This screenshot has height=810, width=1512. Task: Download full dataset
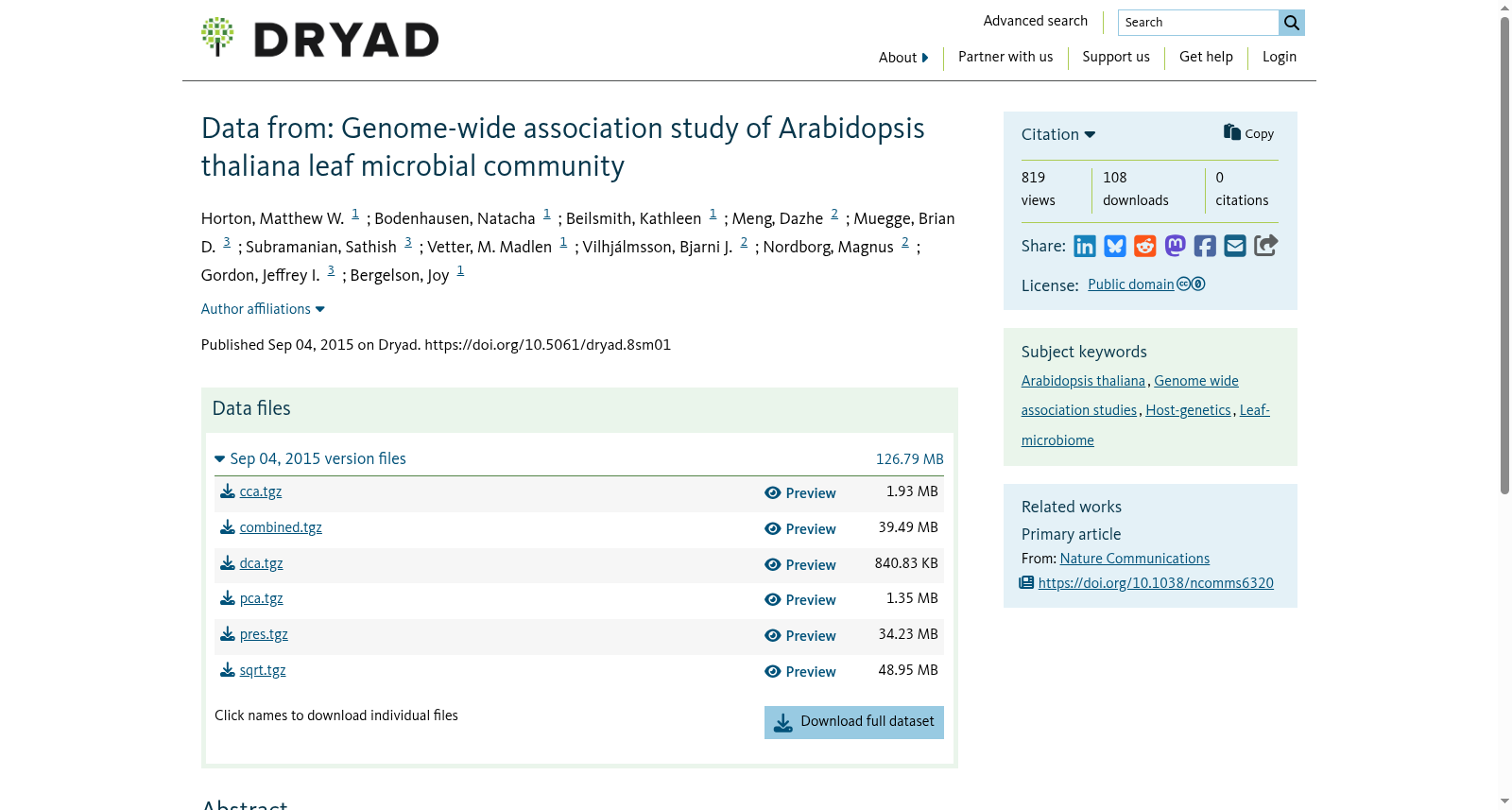854,722
